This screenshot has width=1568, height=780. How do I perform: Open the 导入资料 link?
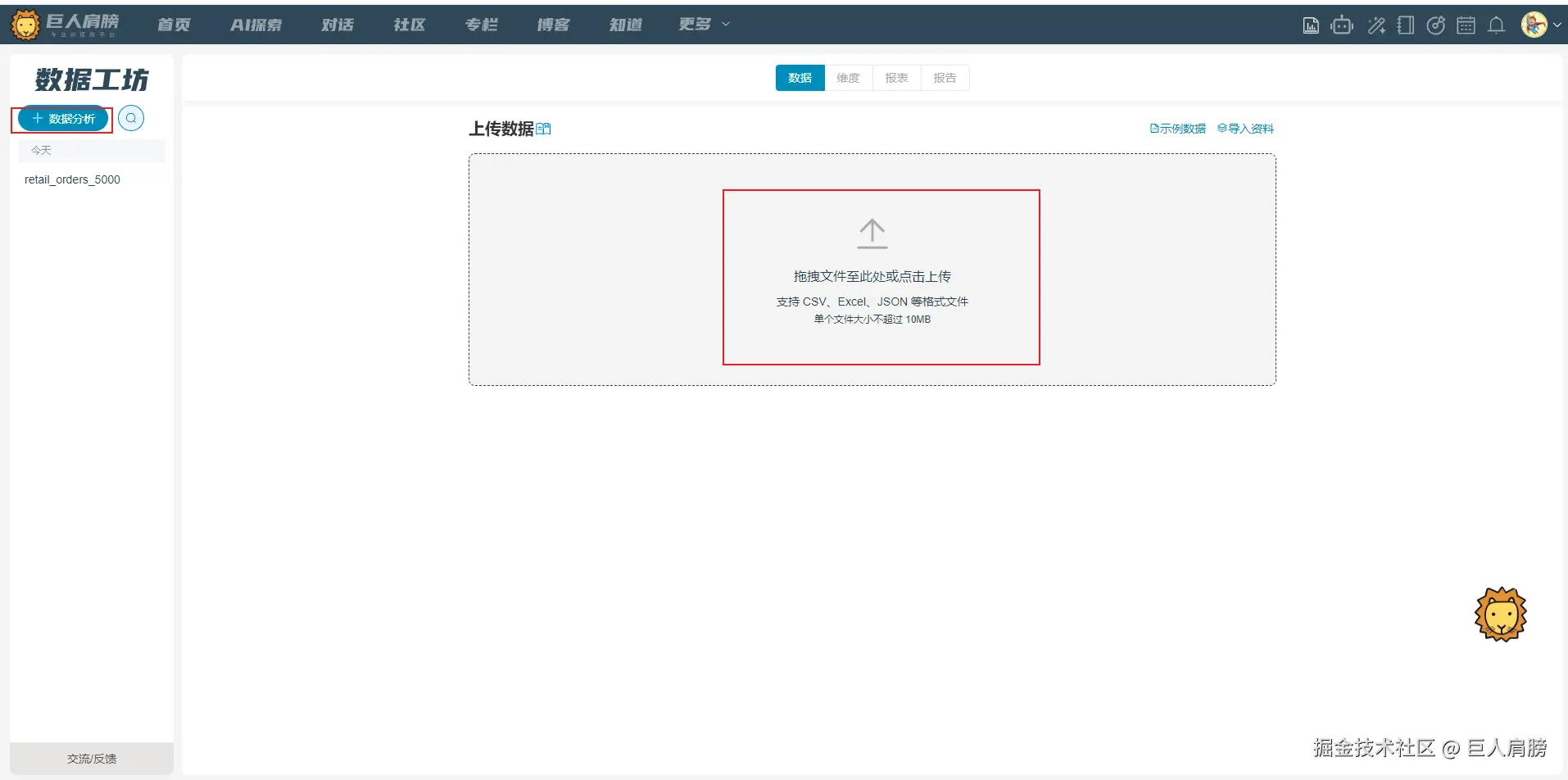tap(1245, 129)
